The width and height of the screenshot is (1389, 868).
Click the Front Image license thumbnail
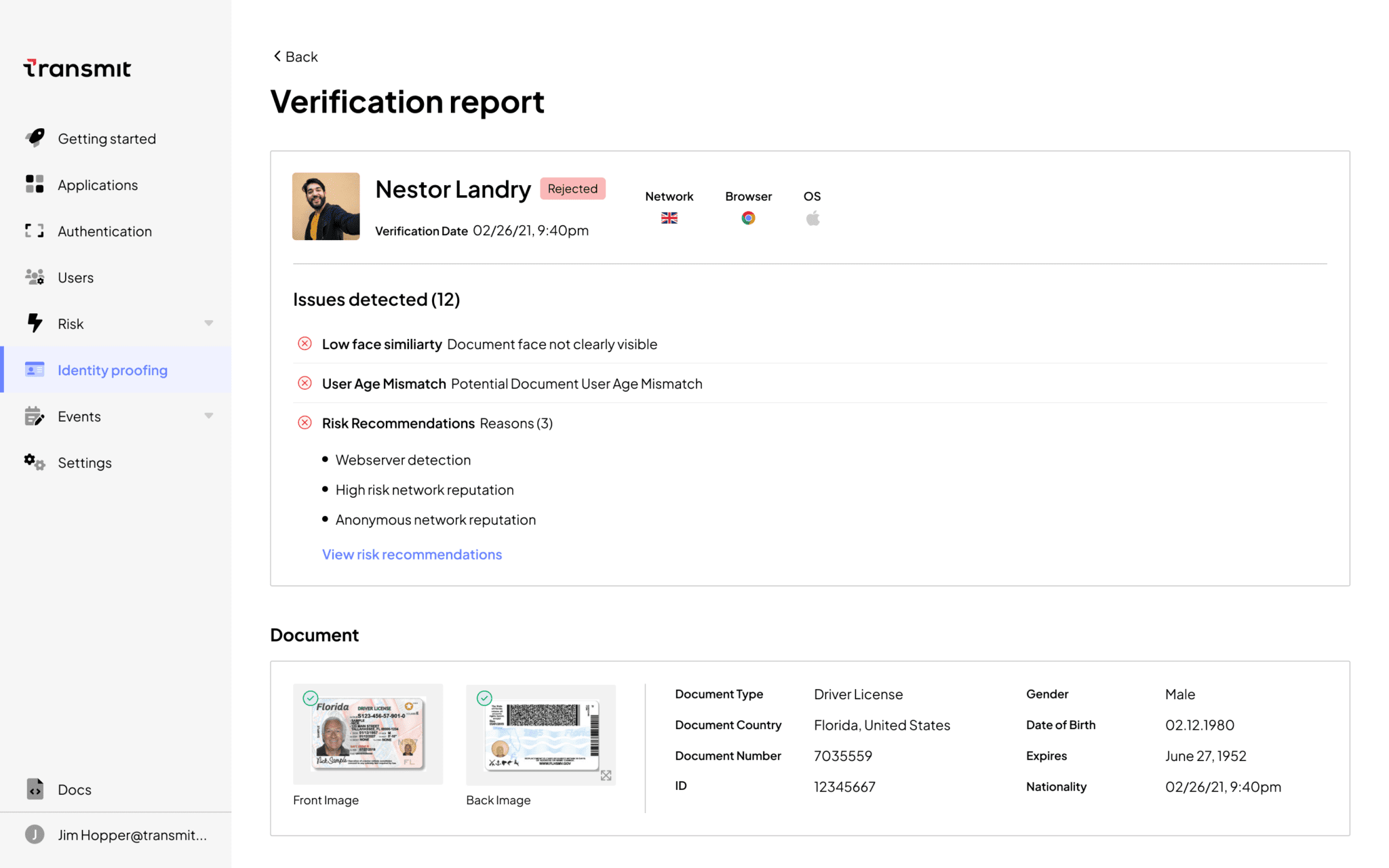368,733
